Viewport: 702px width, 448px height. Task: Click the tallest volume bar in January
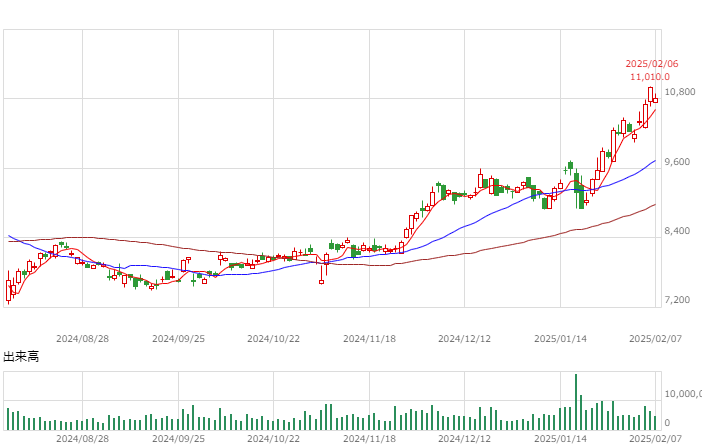coord(576,402)
